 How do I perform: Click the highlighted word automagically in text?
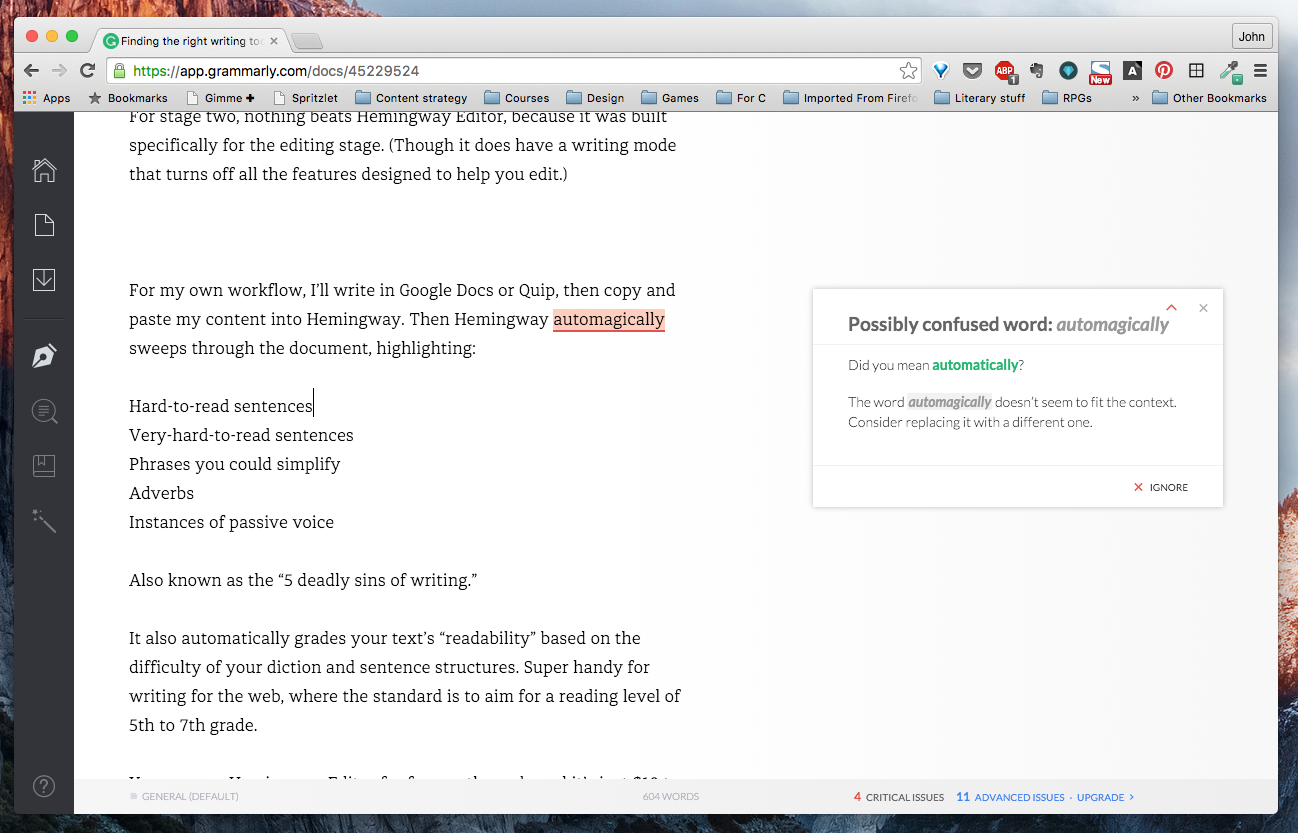[609, 320]
